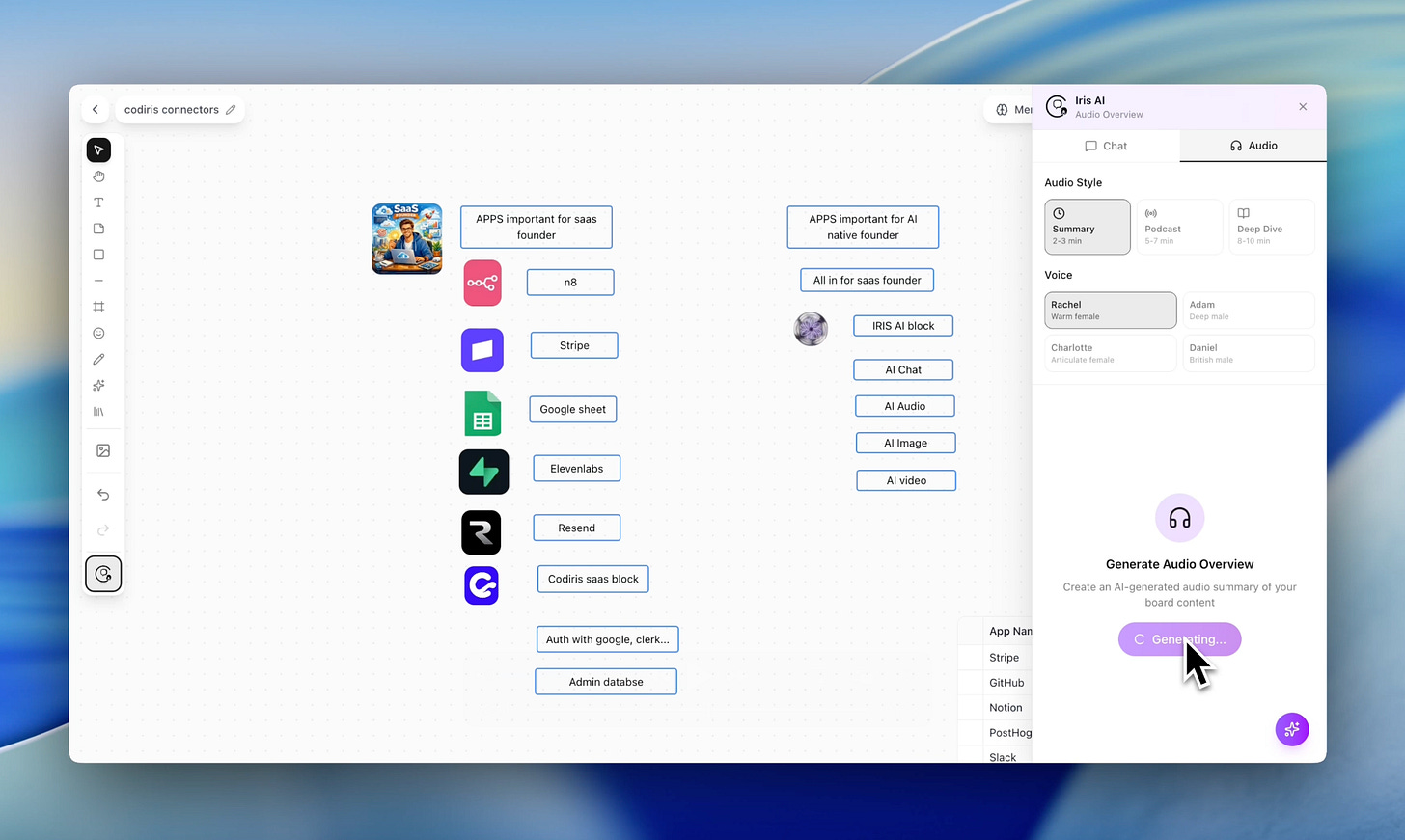The width and height of the screenshot is (1405, 840).
Task: Select the line tool
Action: point(98,281)
